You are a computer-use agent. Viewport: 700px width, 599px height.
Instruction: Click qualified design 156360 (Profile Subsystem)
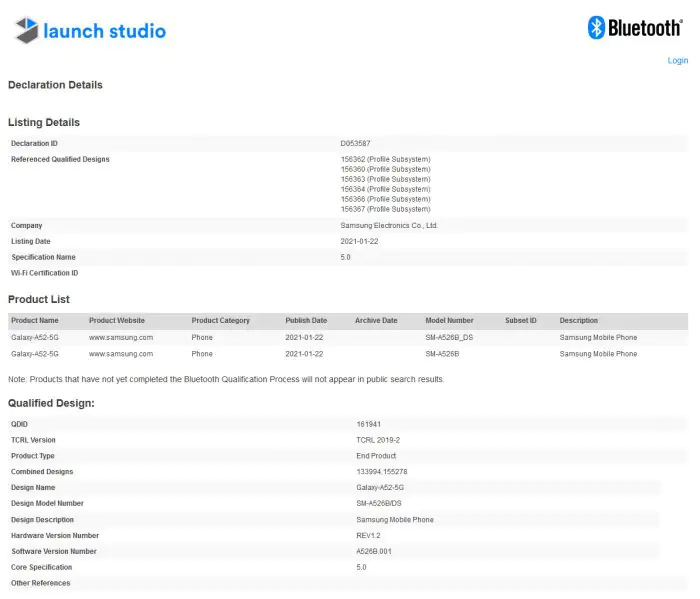point(386,169)
